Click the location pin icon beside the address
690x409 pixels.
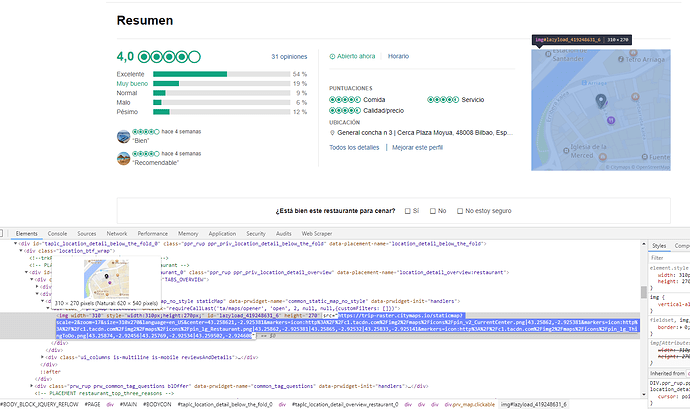(332, 132)
